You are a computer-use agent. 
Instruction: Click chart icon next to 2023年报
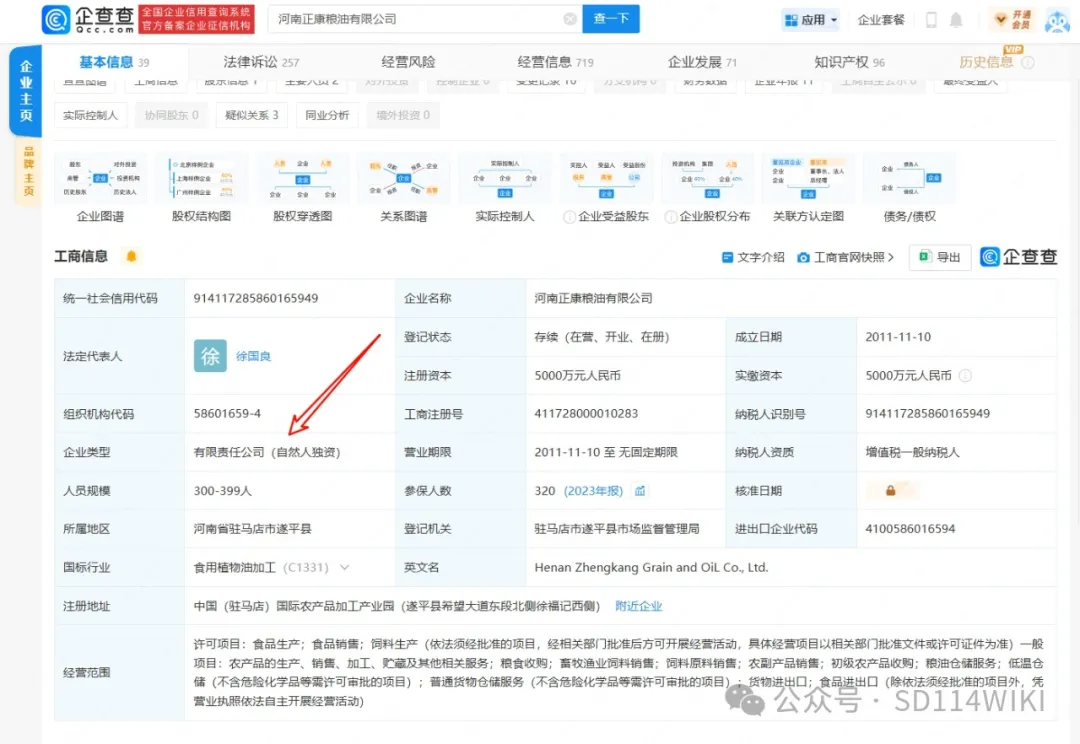(x=640, y=490)
